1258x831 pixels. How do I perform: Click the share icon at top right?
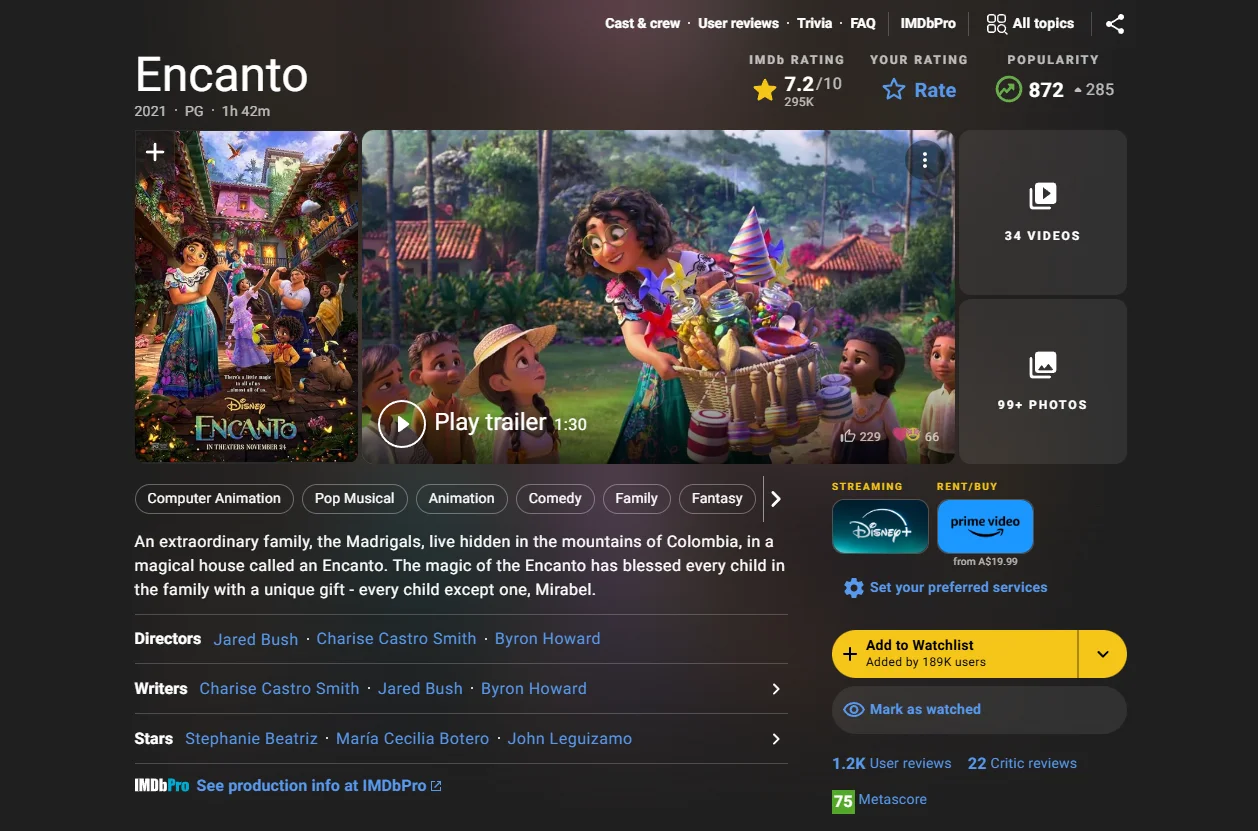(1115, 24)
